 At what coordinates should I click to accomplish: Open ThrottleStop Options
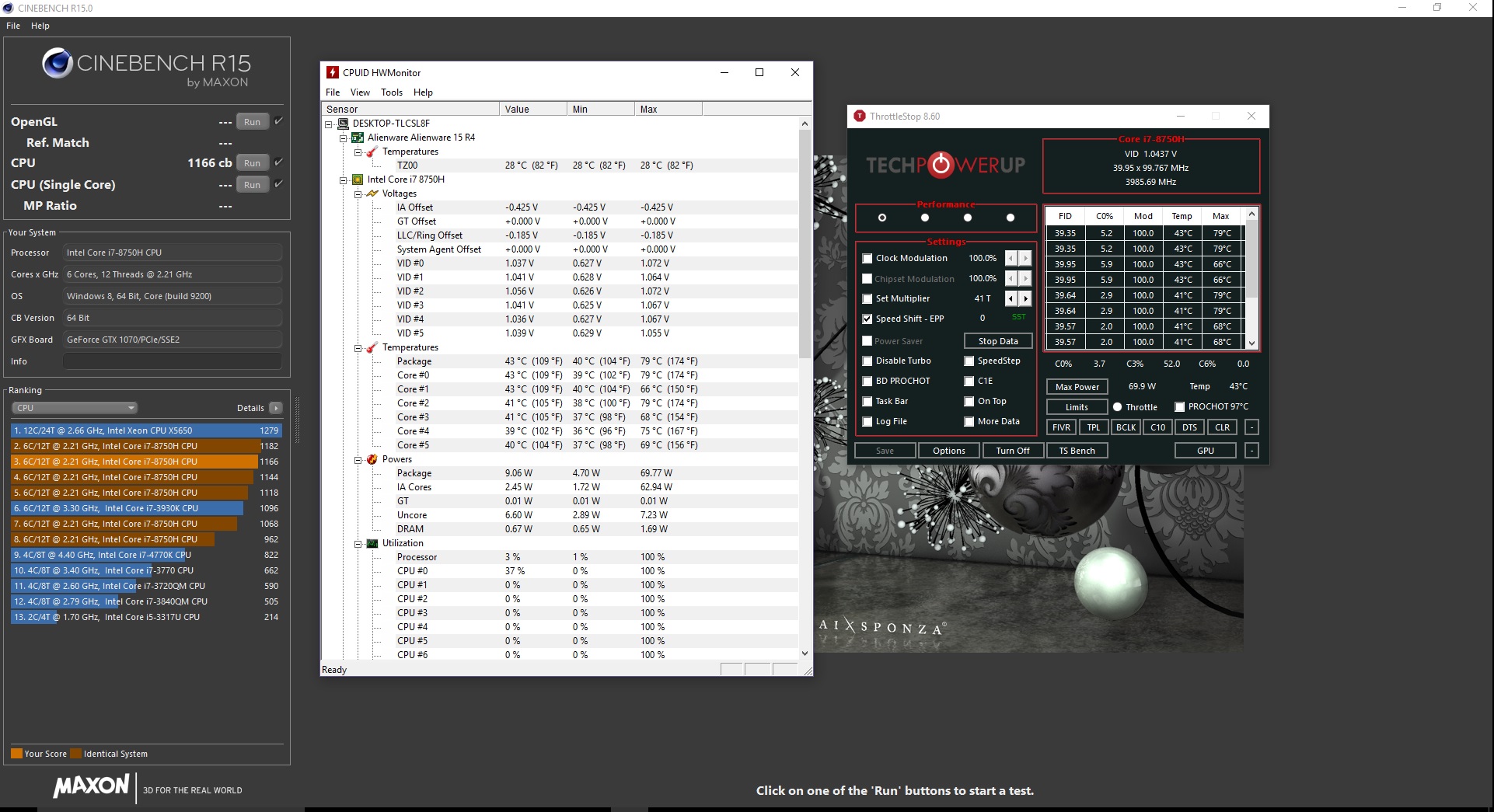click(948, 451)
